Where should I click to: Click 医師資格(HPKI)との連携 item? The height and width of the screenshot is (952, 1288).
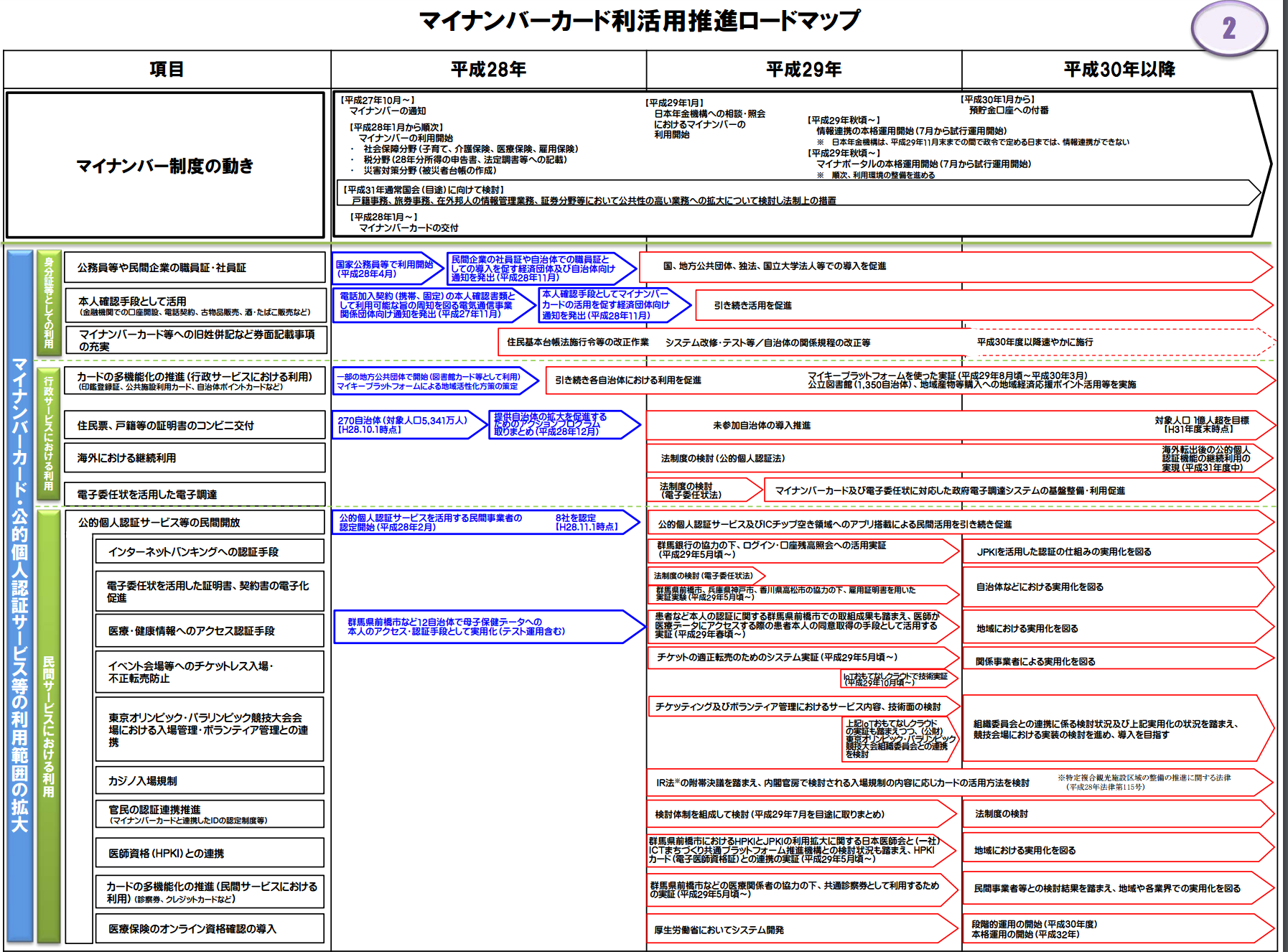coord(210,853)
